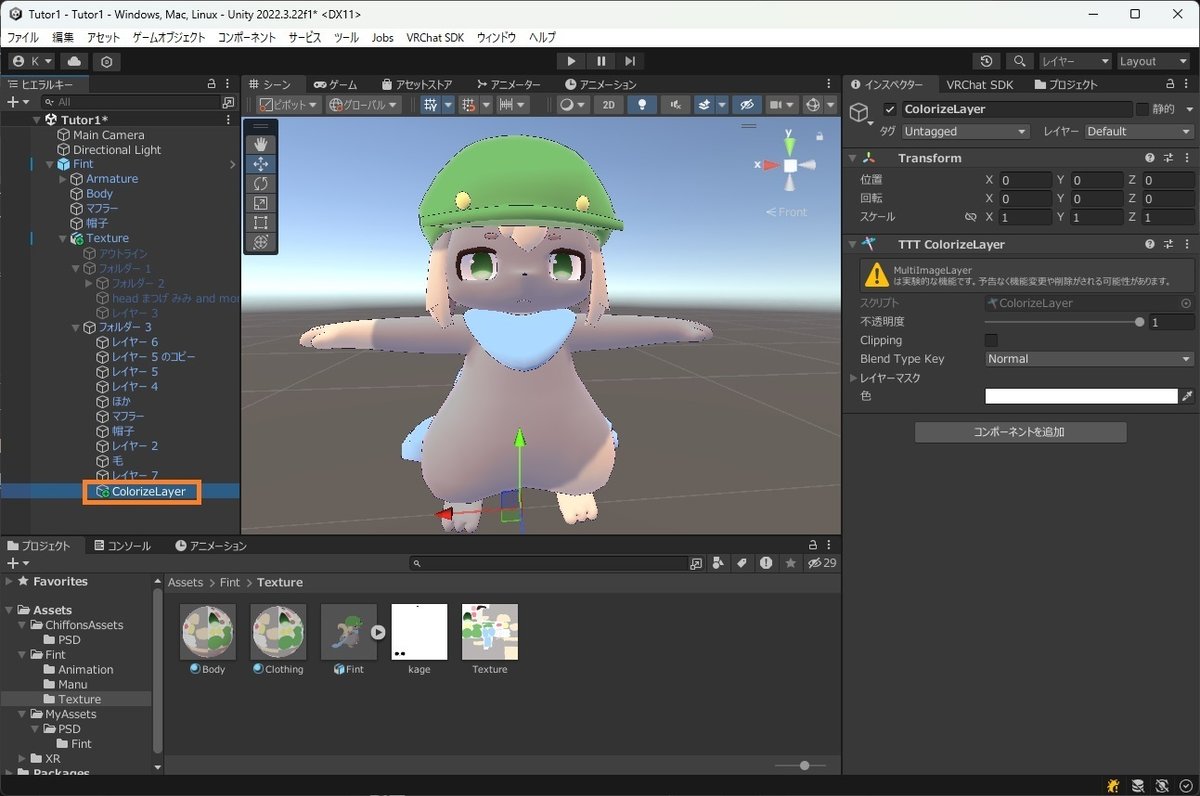Viewport: 1200px width, 796px height.
Task: Switch to the ゲーム tab
Action: tap(335, 85)
